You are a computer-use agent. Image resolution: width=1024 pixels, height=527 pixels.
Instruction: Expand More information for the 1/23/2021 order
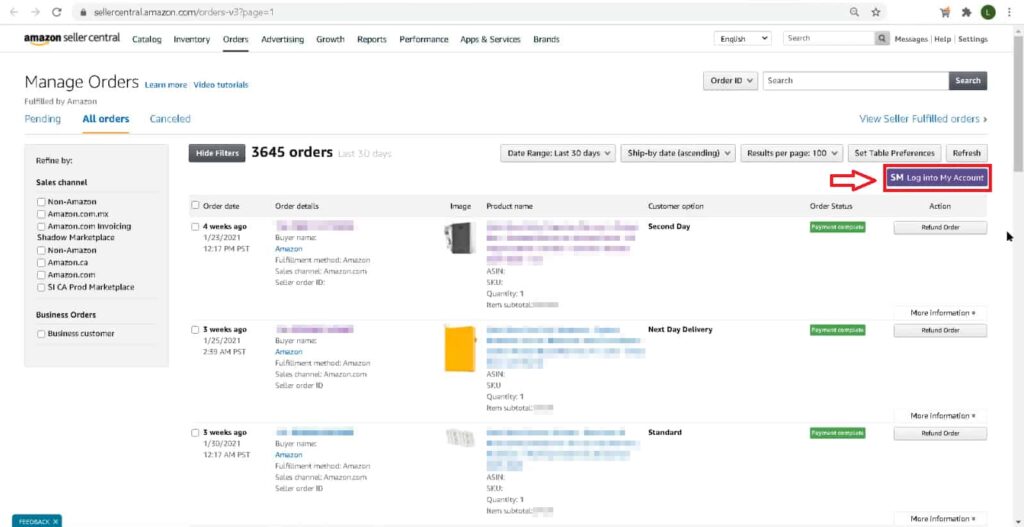click(942, 313)
